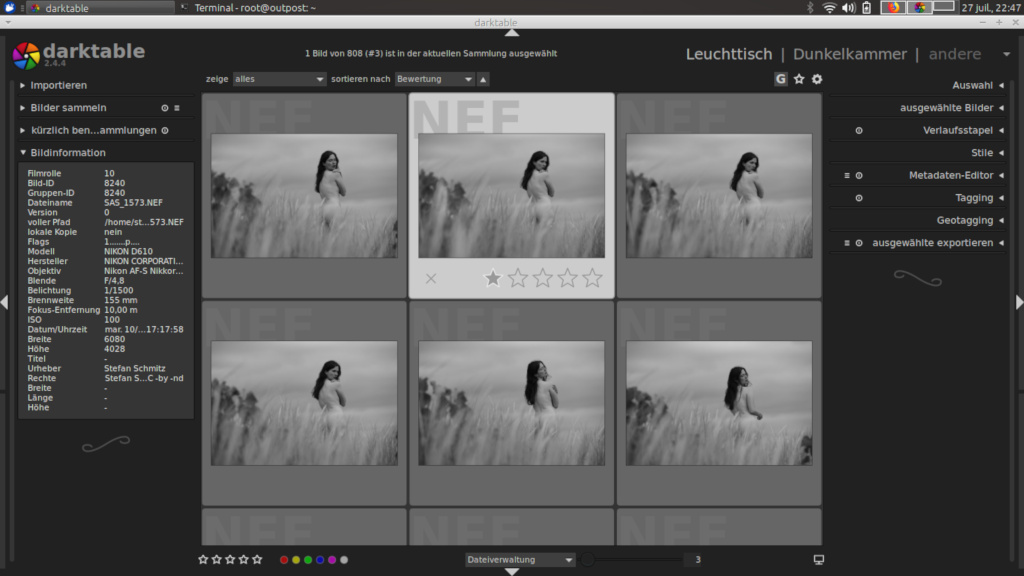Open display profile monitor icon
Screen dimensions: 1024x576
click(818, 560)
